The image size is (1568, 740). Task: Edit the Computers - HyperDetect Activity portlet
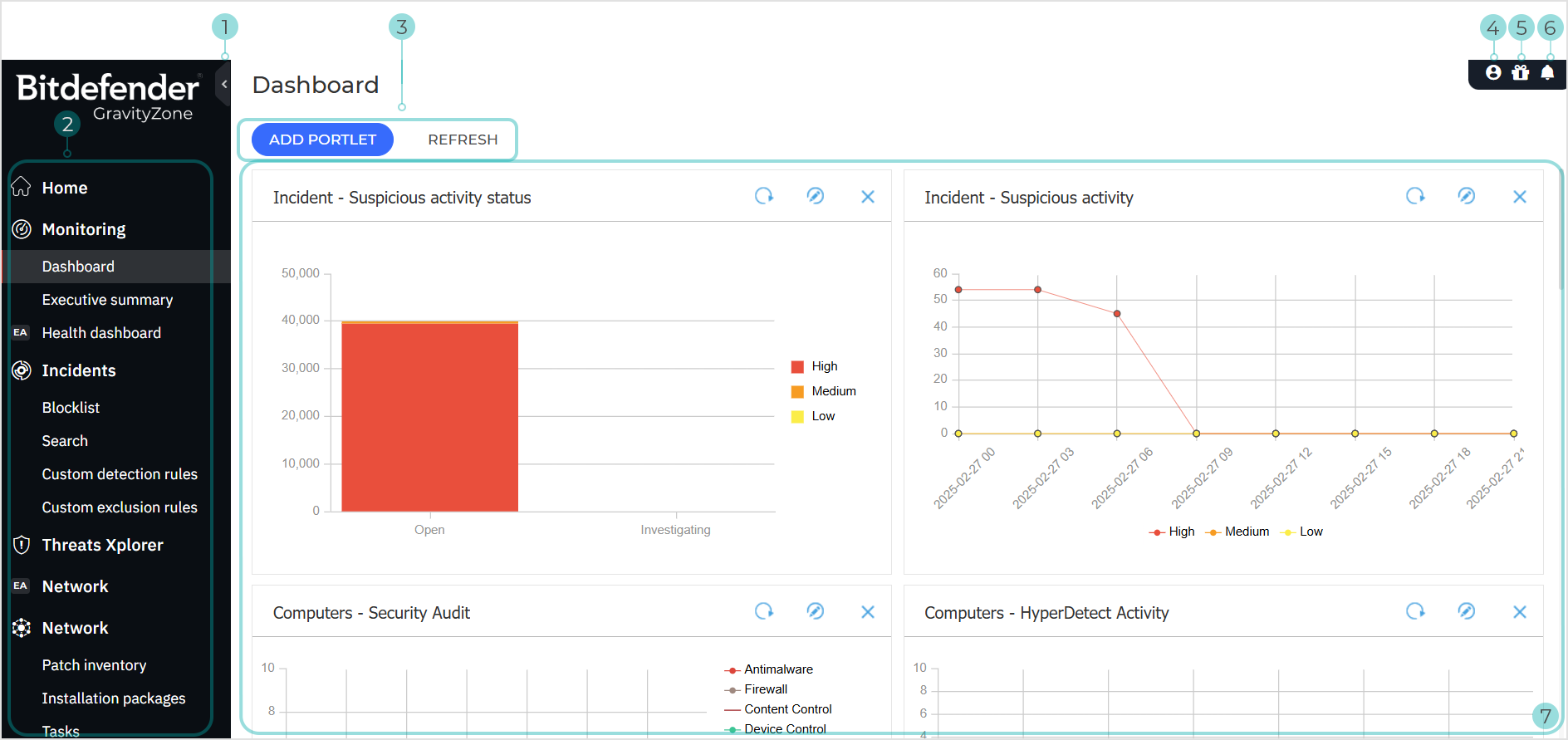(x=1467, y=611)
